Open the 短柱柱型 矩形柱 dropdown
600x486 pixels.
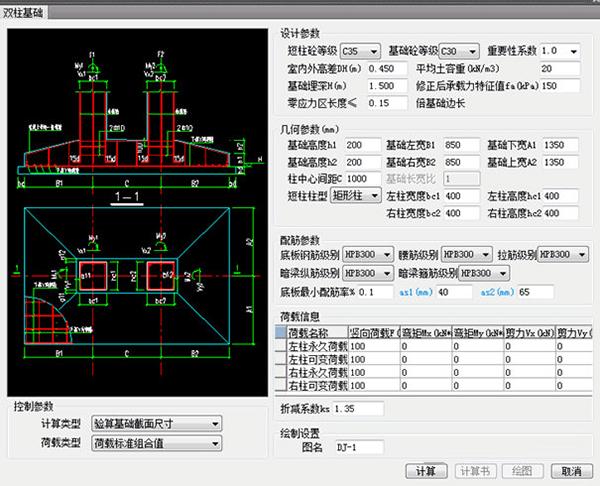(355, 196)
